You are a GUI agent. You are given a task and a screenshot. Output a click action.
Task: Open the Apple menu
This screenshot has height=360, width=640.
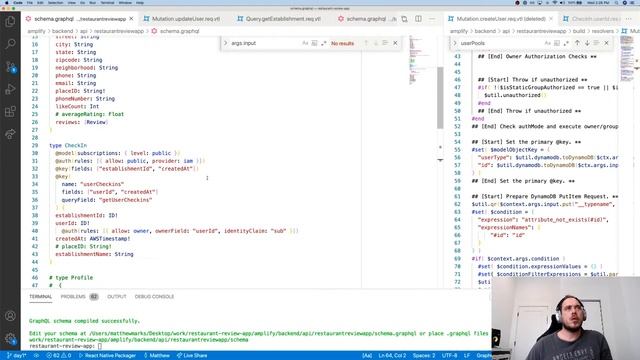click(x=7, y=2)
